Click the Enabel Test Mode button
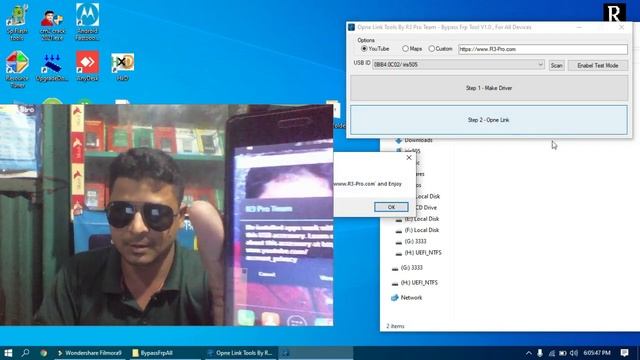The height and width of the screenshot is (360, 640). pos(598,65)
